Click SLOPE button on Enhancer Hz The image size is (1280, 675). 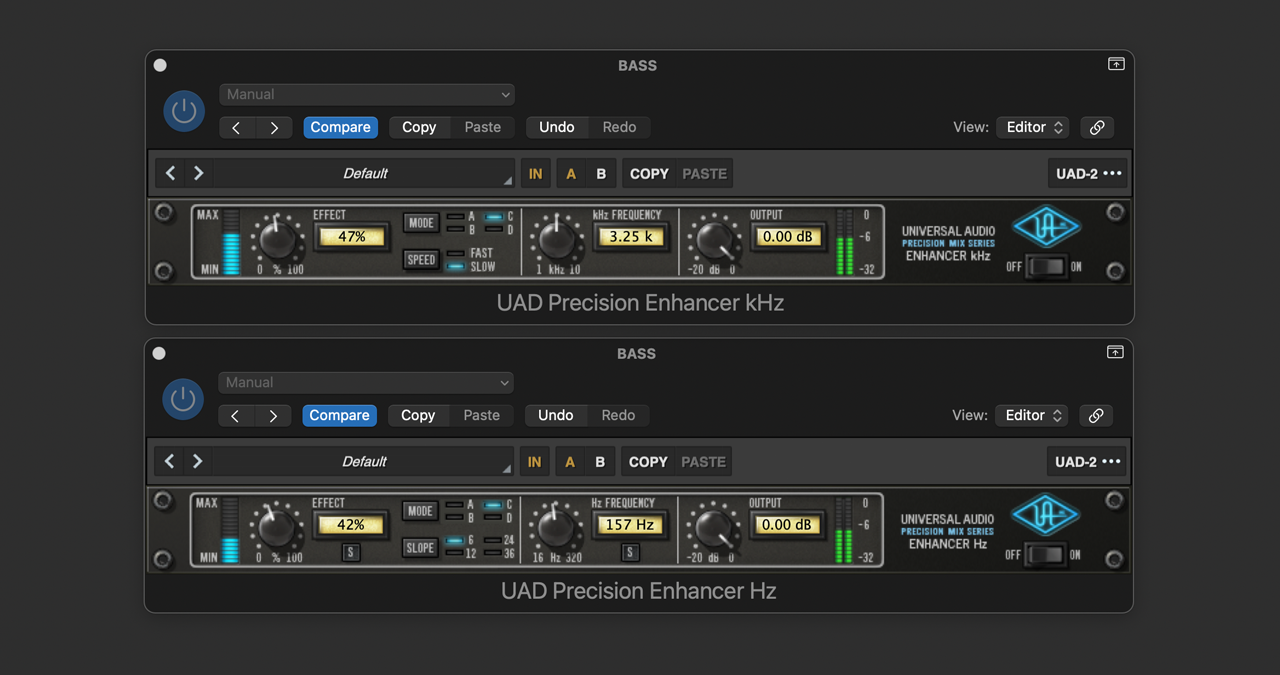click(420, 548)
